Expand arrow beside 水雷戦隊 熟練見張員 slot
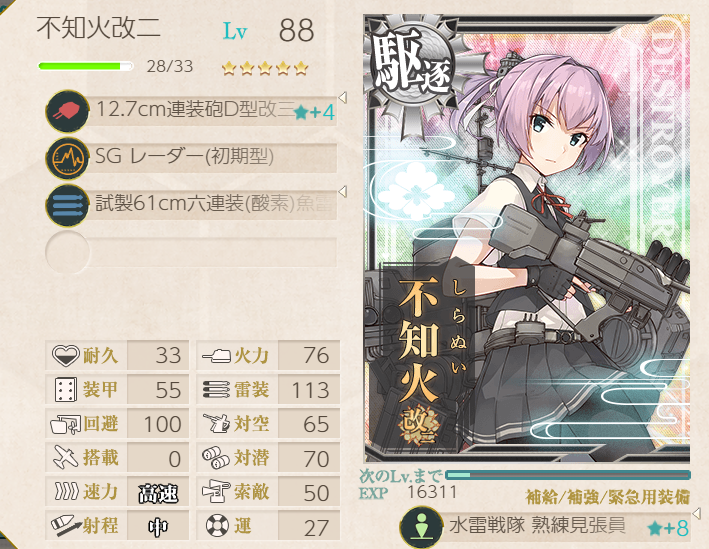The image size is (709, 549). 696,513
